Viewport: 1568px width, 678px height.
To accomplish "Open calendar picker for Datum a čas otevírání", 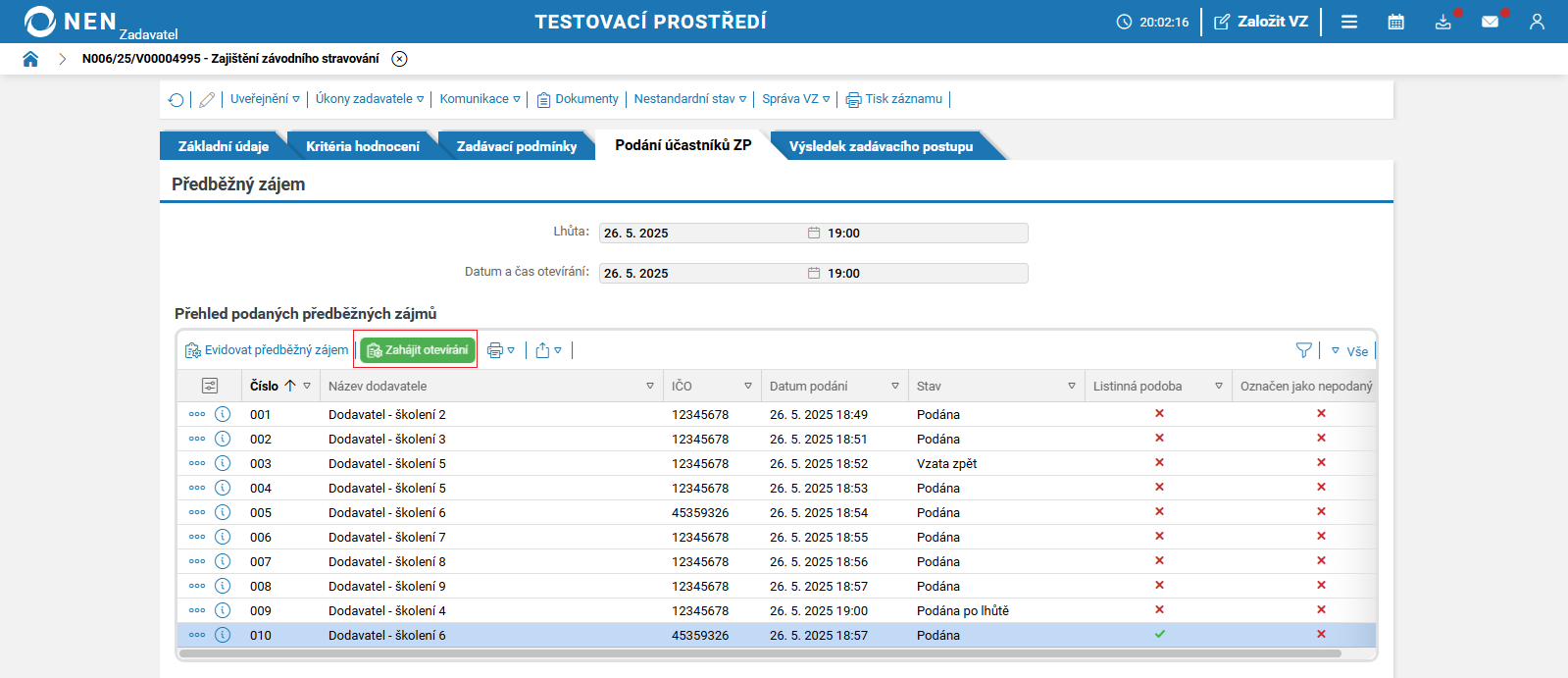I will pos(814,273).
